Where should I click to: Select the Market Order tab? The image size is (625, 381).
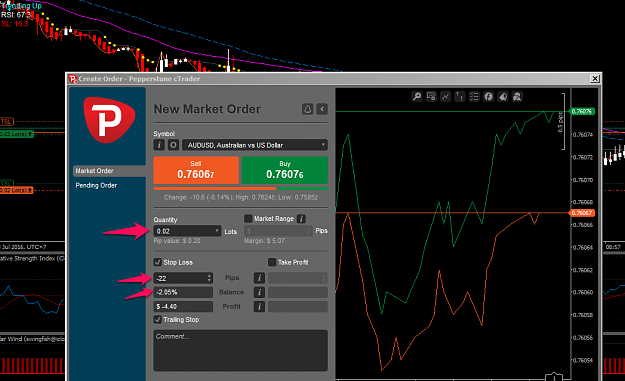(109, 171)
